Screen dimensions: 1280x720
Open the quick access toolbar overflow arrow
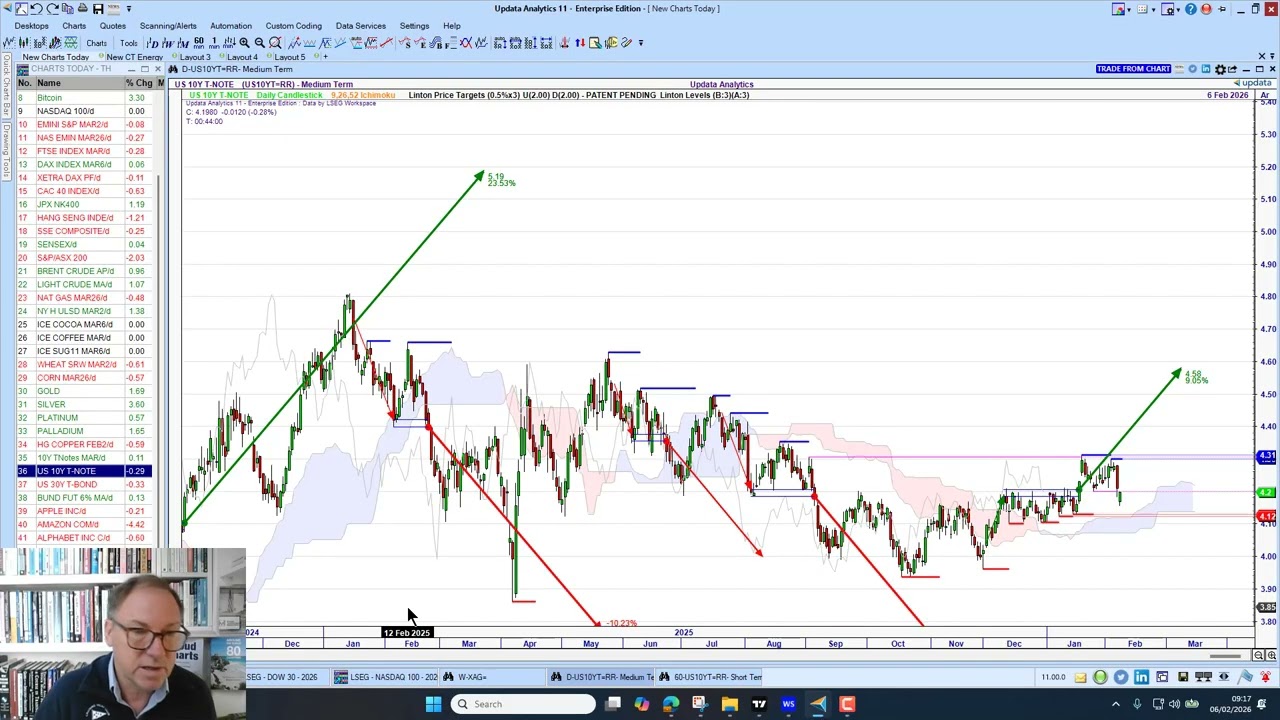[x=129, y=9]
